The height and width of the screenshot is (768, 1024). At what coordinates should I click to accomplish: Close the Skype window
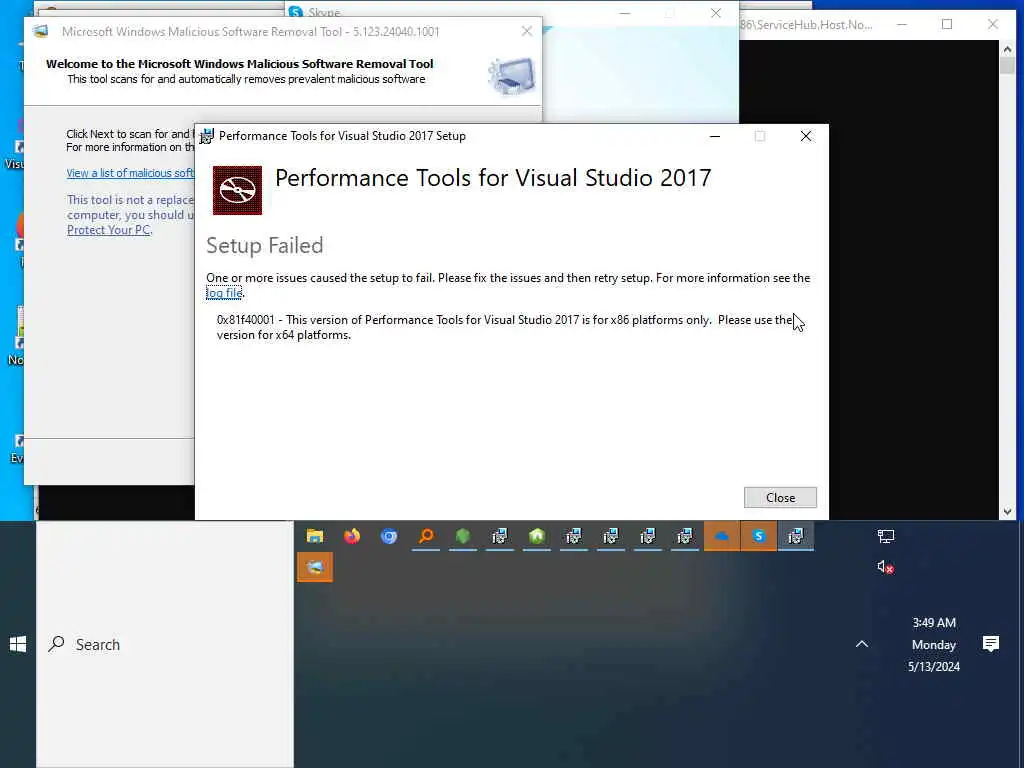pyautogui.click(x=716, y=12)
